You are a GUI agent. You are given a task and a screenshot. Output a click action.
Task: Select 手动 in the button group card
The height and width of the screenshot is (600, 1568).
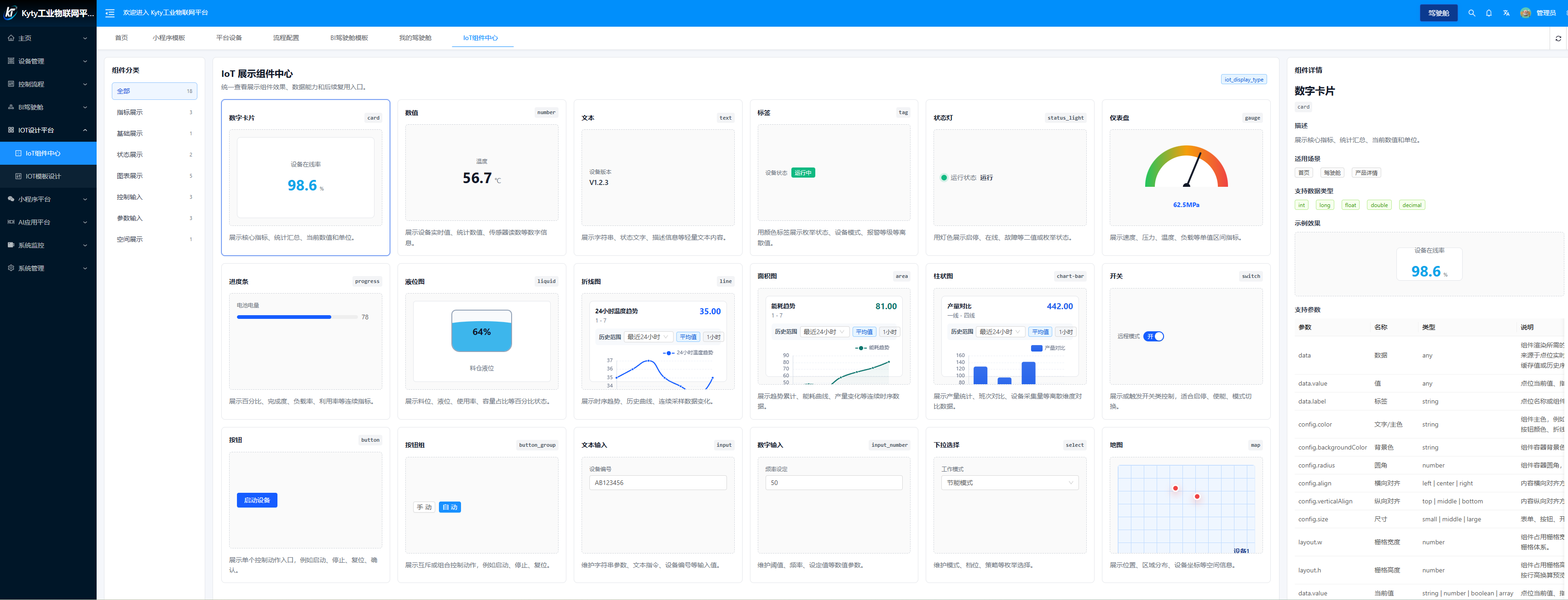(x=424, y=508)
